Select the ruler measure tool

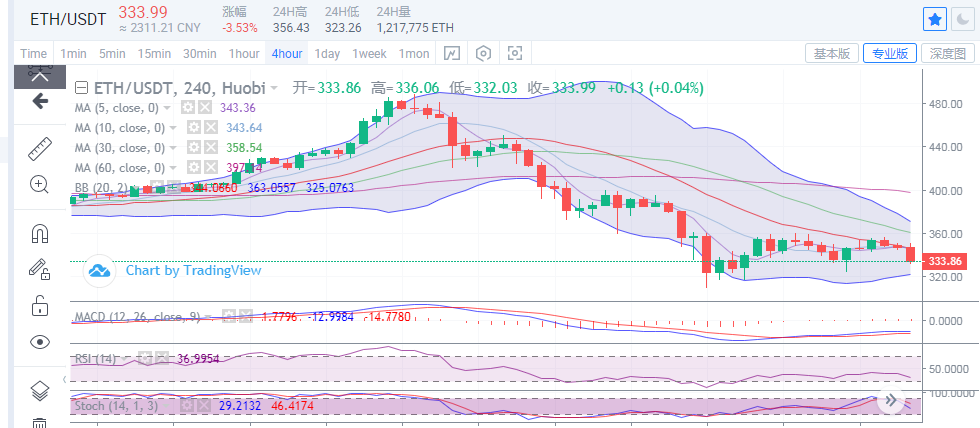click(x=40, y=149)
